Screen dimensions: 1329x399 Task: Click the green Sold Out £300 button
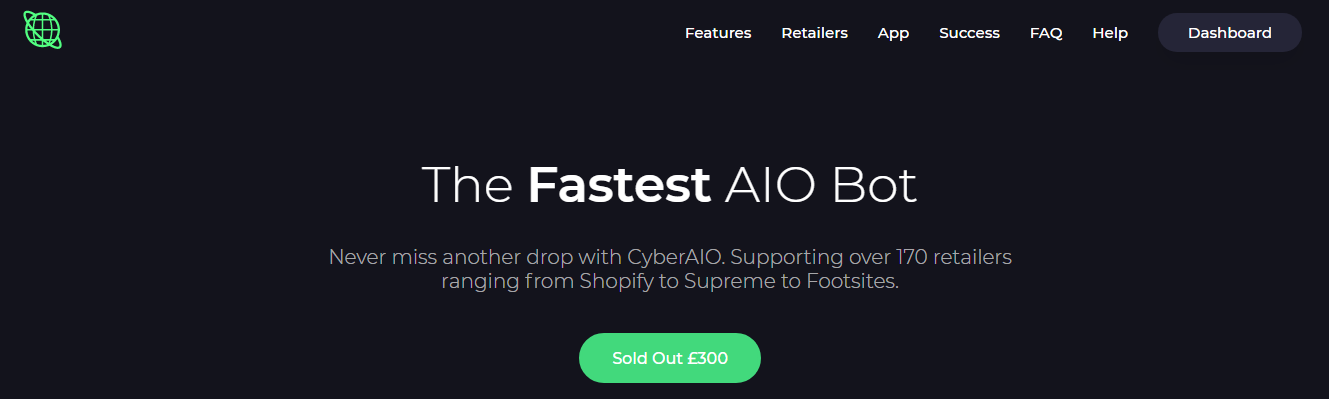[x=670, y=358]
